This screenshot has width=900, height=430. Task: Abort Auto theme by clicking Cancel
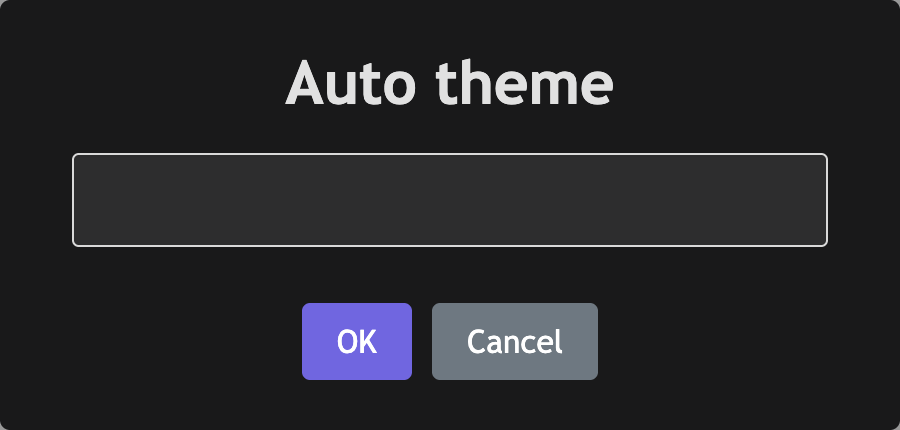(x=515, y=342)
